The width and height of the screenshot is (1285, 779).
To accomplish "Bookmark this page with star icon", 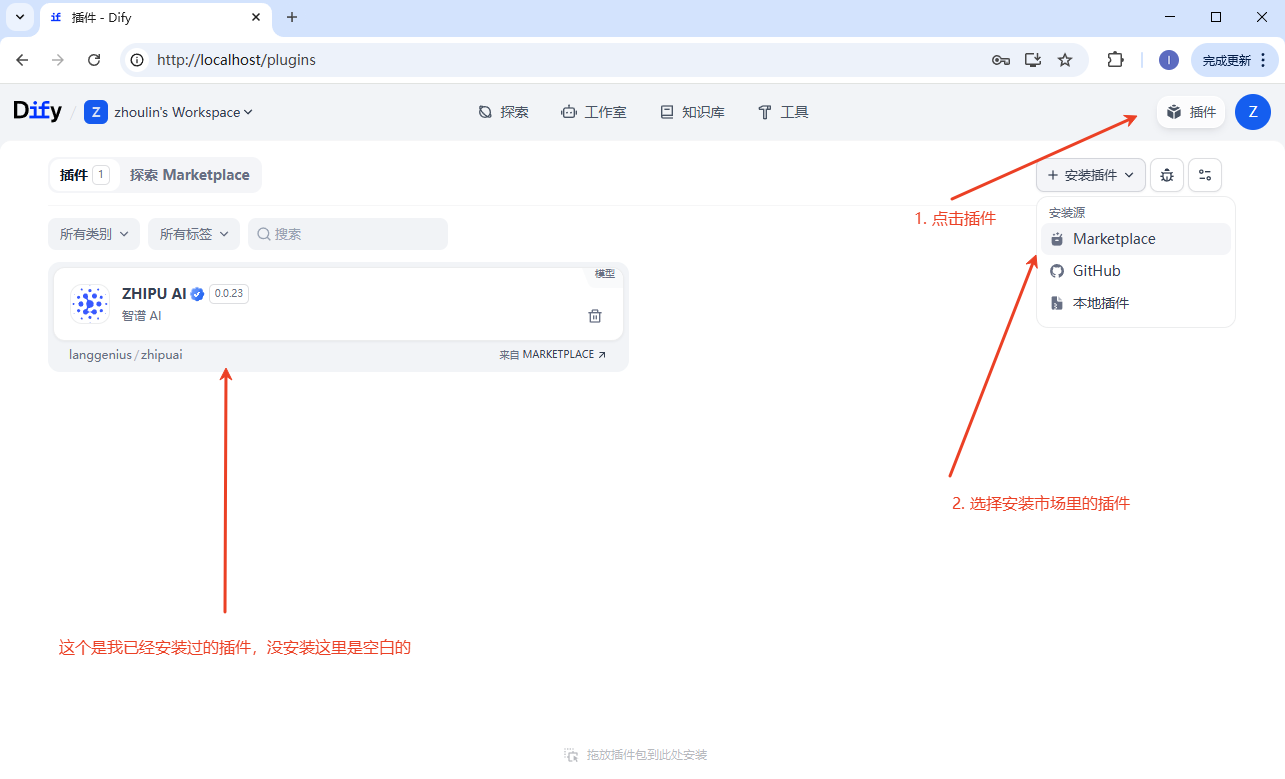I will click(x=1065, y=60).
